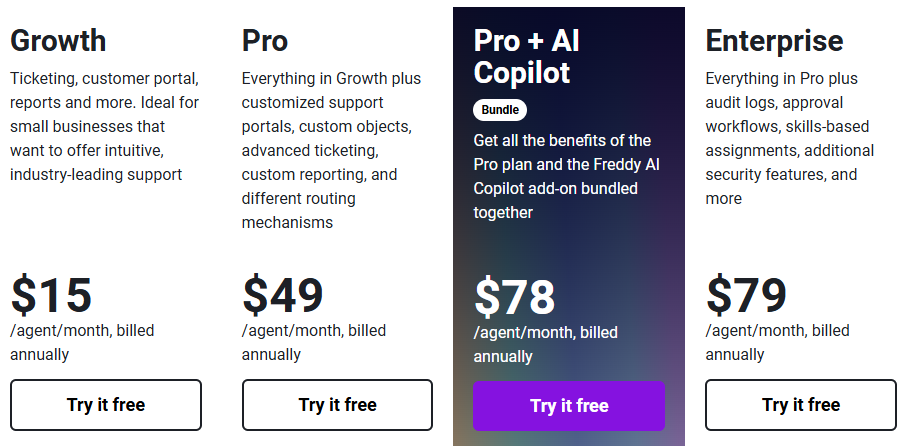Click the Enterprise audit logs description
Viewport: 910px width, 446px height.
[788, 138]
